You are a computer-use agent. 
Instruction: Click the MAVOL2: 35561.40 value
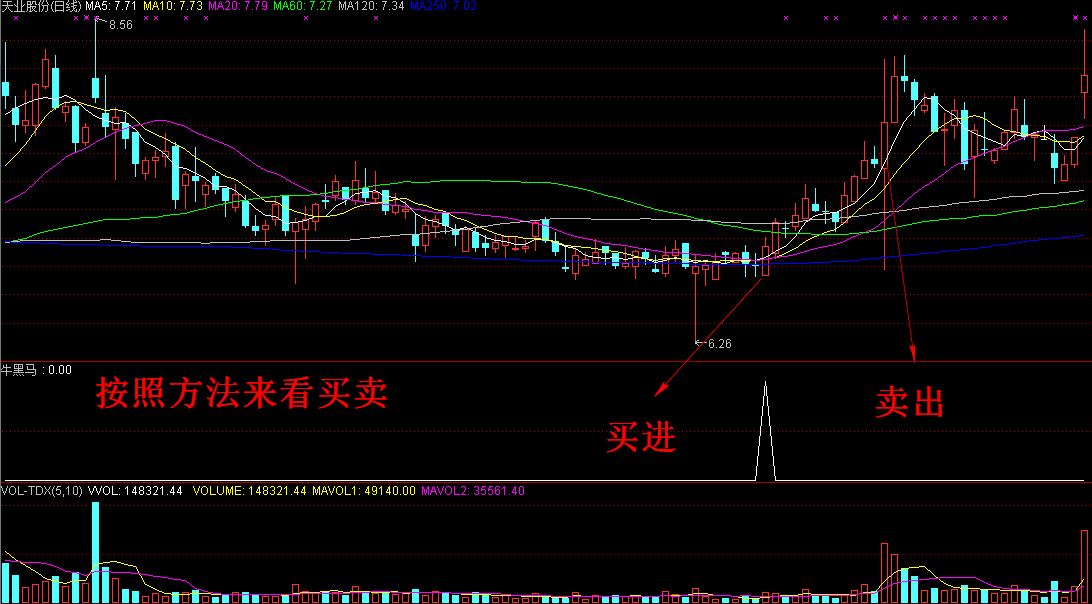(x=473, y=491)
